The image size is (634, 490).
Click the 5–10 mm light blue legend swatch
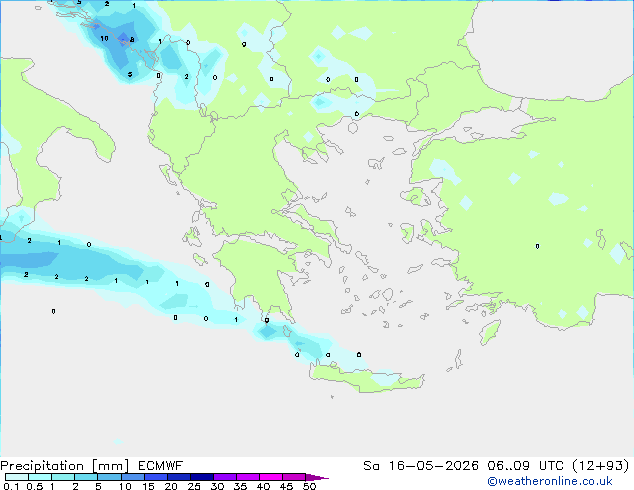(109, 477)
